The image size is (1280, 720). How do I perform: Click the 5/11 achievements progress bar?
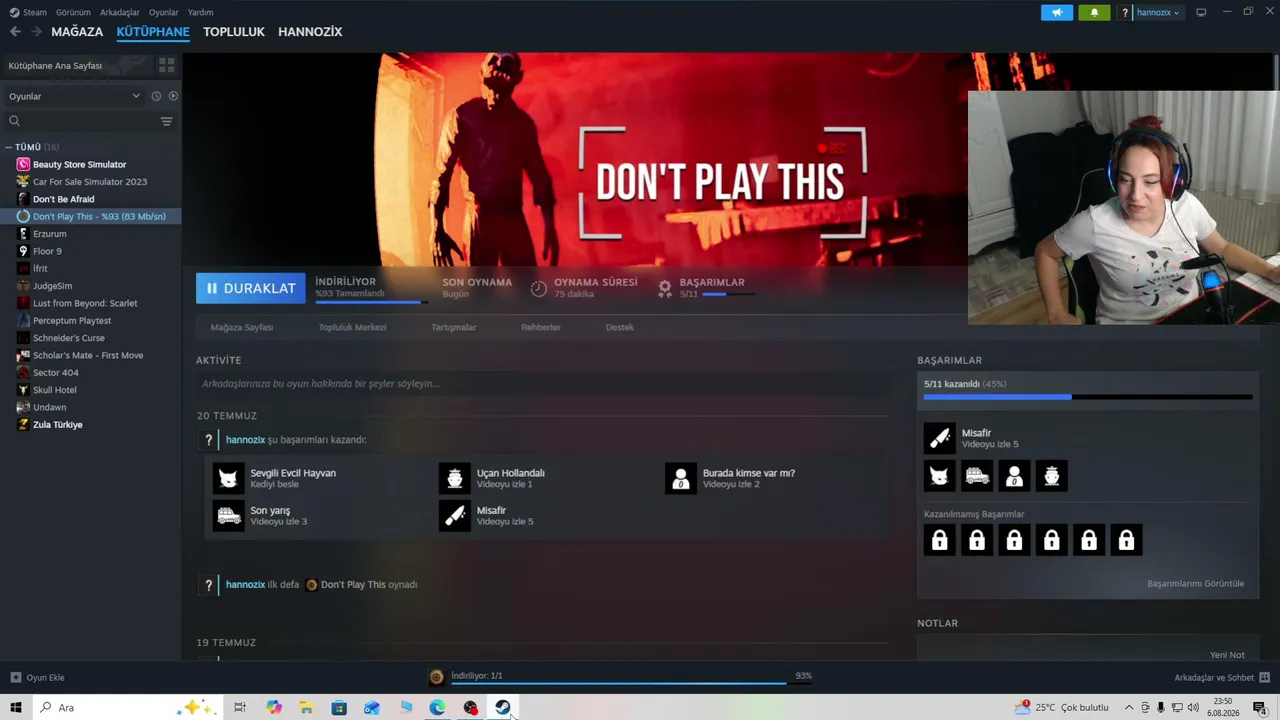1088,397
